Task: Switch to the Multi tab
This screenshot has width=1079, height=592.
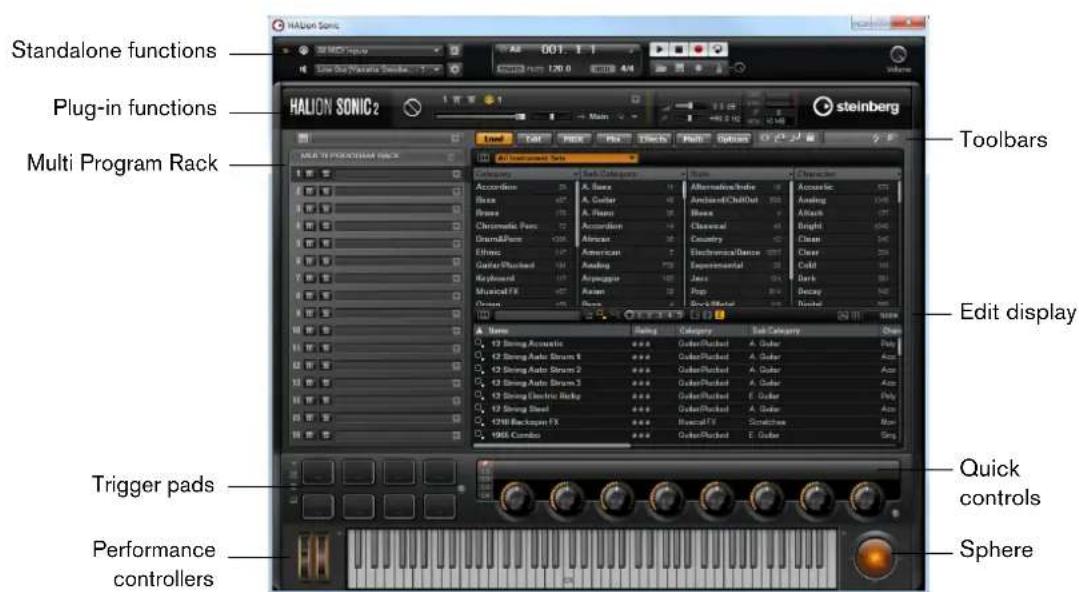Action: click(x=693, y=138)
